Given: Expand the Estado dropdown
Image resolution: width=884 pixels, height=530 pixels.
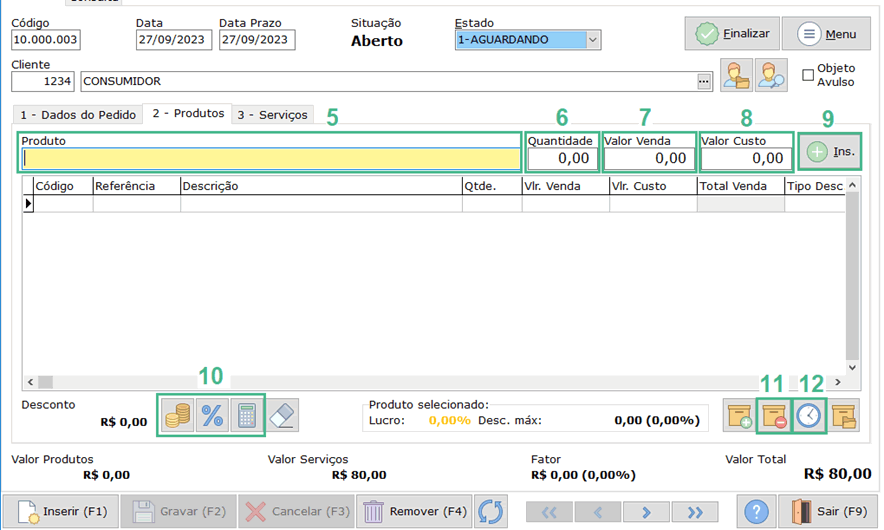Looking at the screenshot, I should click(593, 40).
